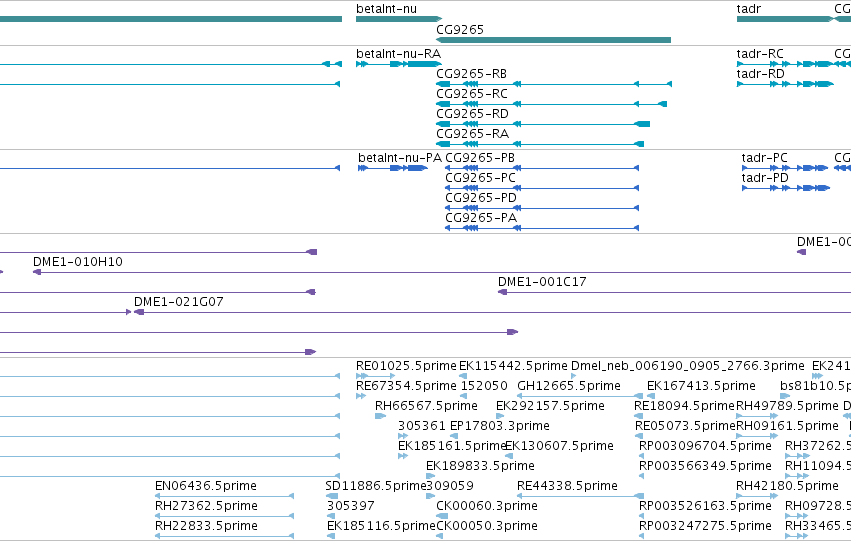The width and height of the screenshot is (851, 541).
Task: Select the tadr-PC protein feature
Action: (785, 168)
